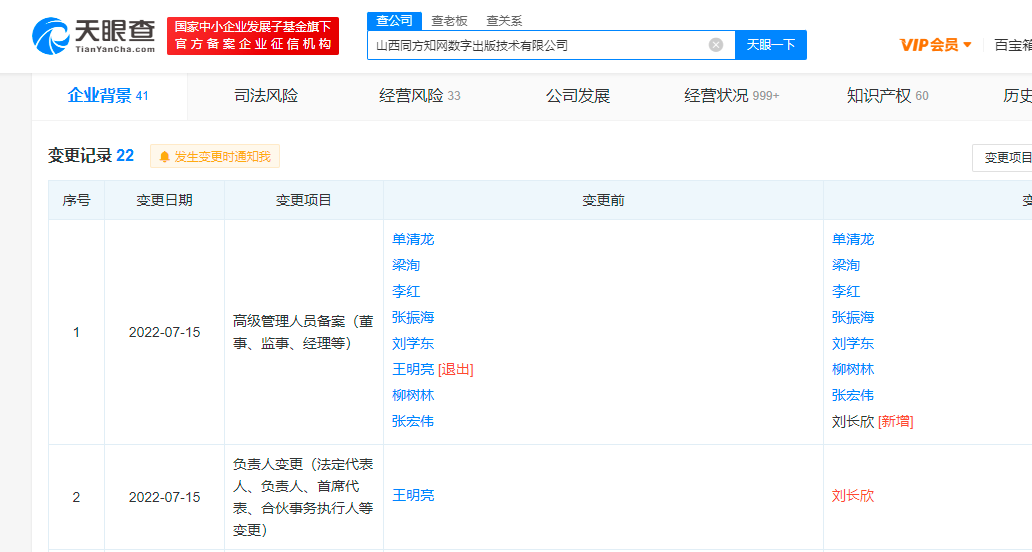1032x552 pixels.
Task: Open 王明亮 marked 退出 in row 1
Action: [x=413, y=370]
